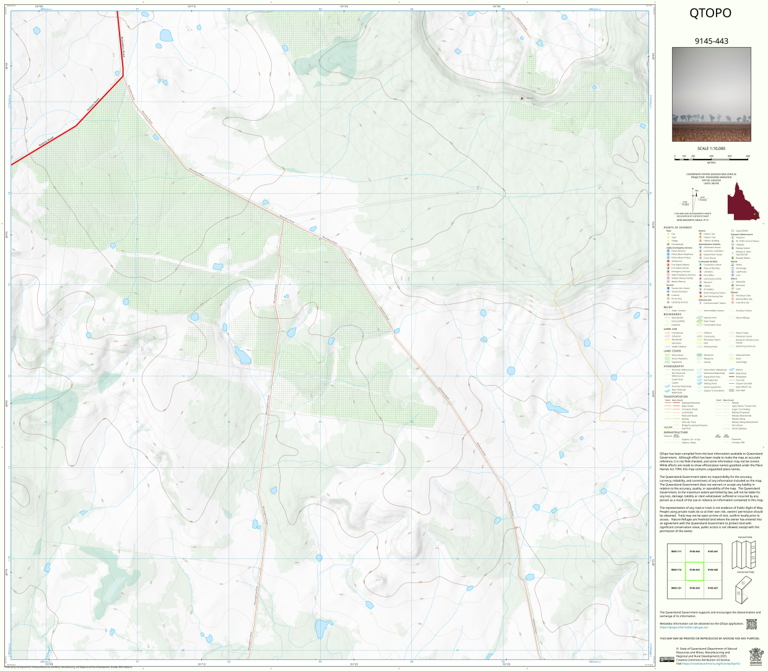The image size is (768, 671).
Task: Click the Queensland Government crest logo
Action: [x=755, y=655]
